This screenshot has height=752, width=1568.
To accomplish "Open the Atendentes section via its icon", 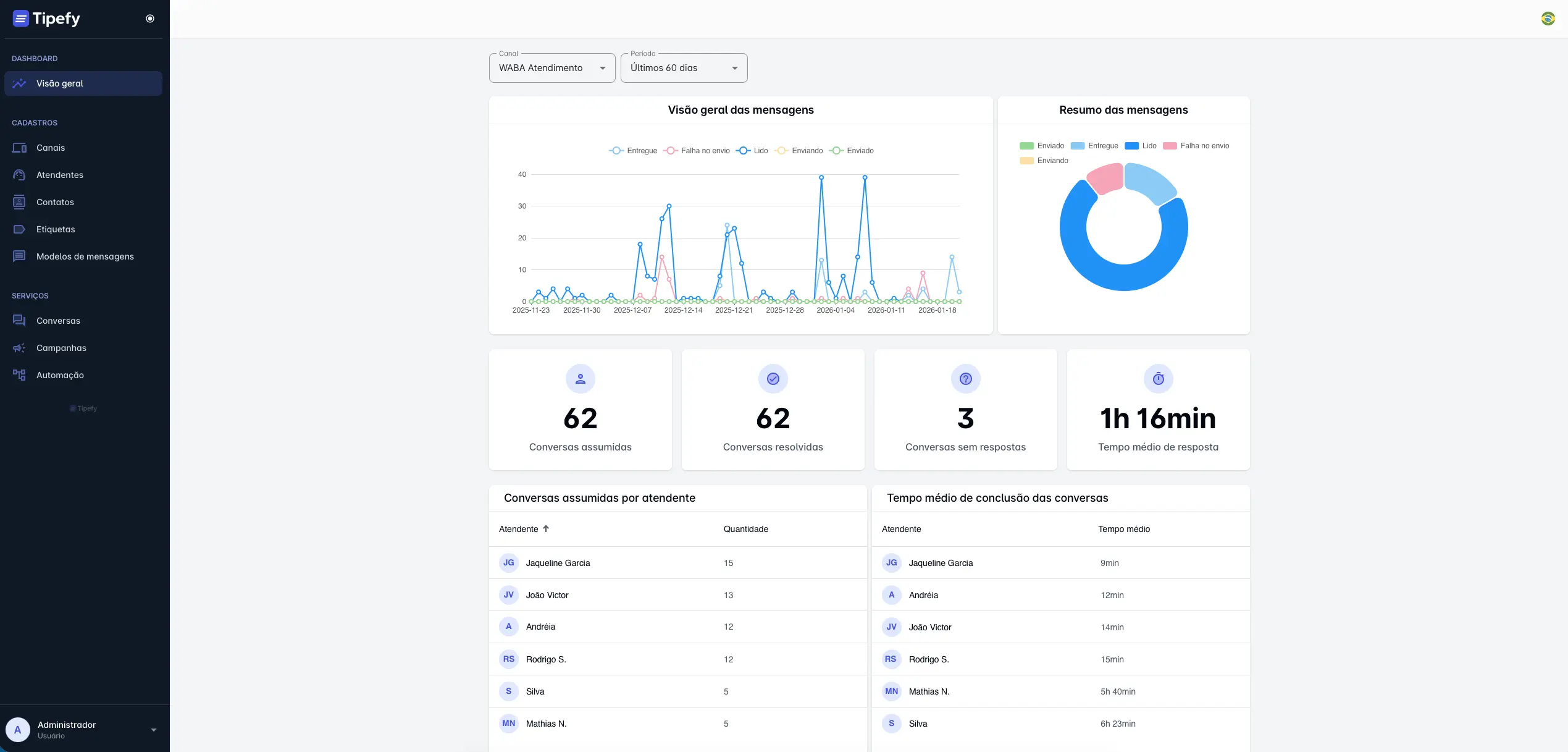I will [x=19, y=175].
